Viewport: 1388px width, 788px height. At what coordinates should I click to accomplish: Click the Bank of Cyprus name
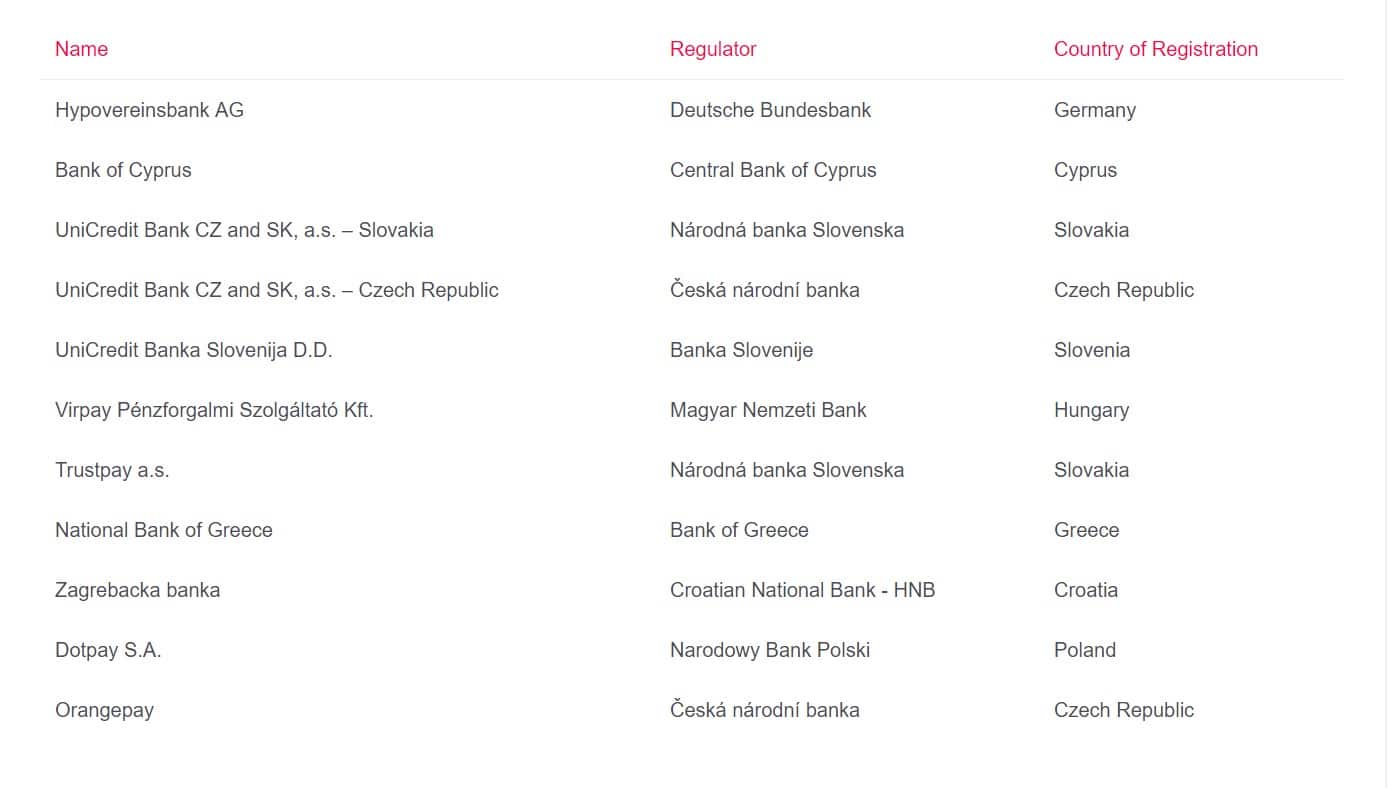point(123,170)
